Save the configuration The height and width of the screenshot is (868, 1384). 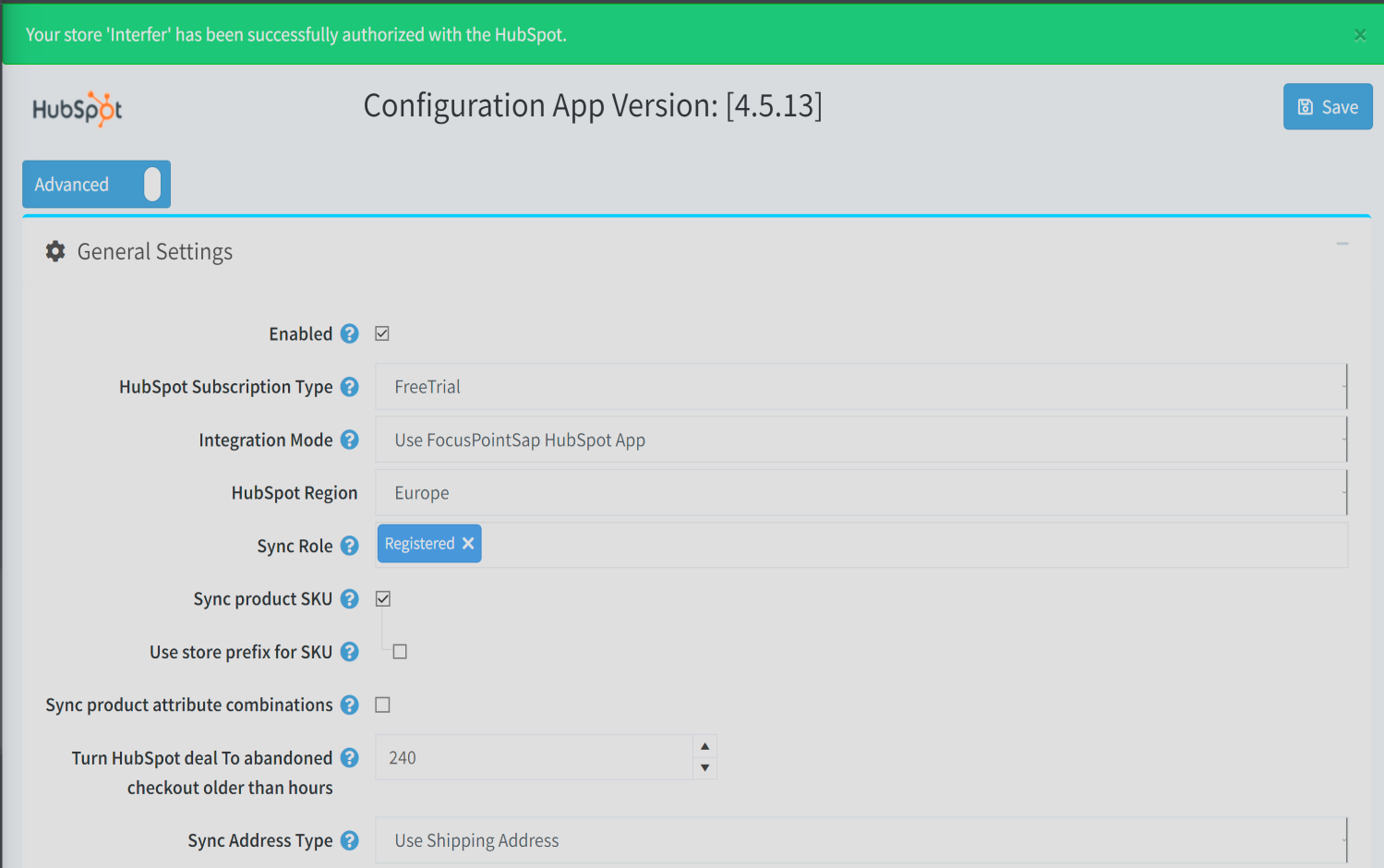(1327, 107)
